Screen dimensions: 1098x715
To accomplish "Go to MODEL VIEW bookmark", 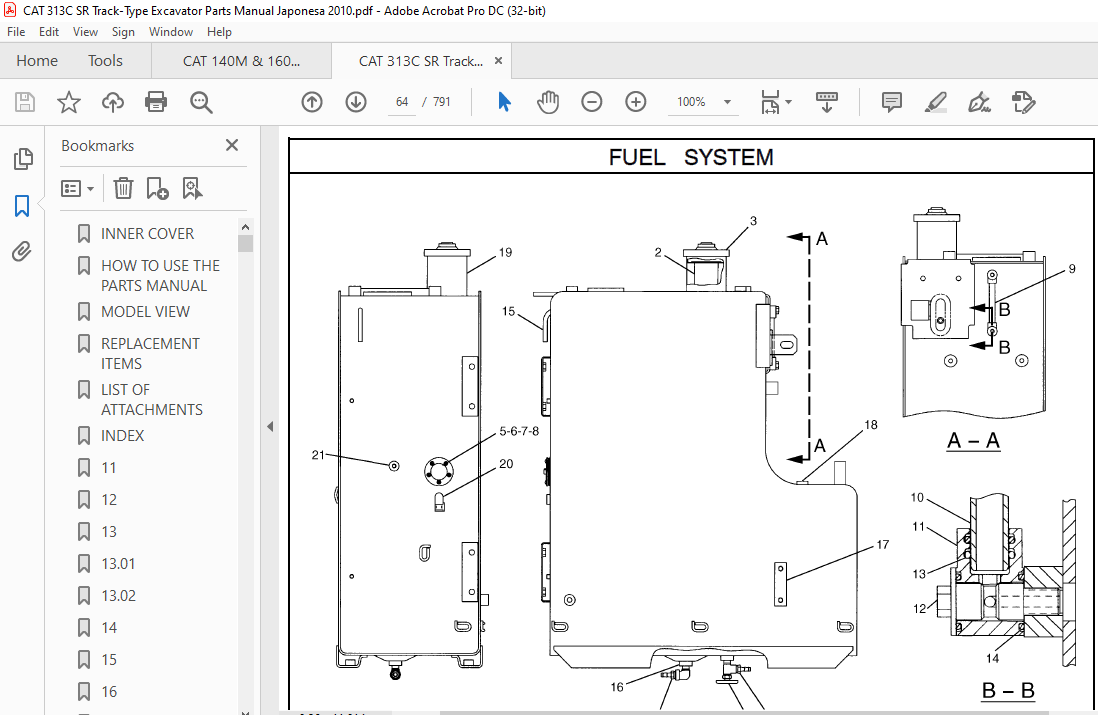I will coord(146,312).
